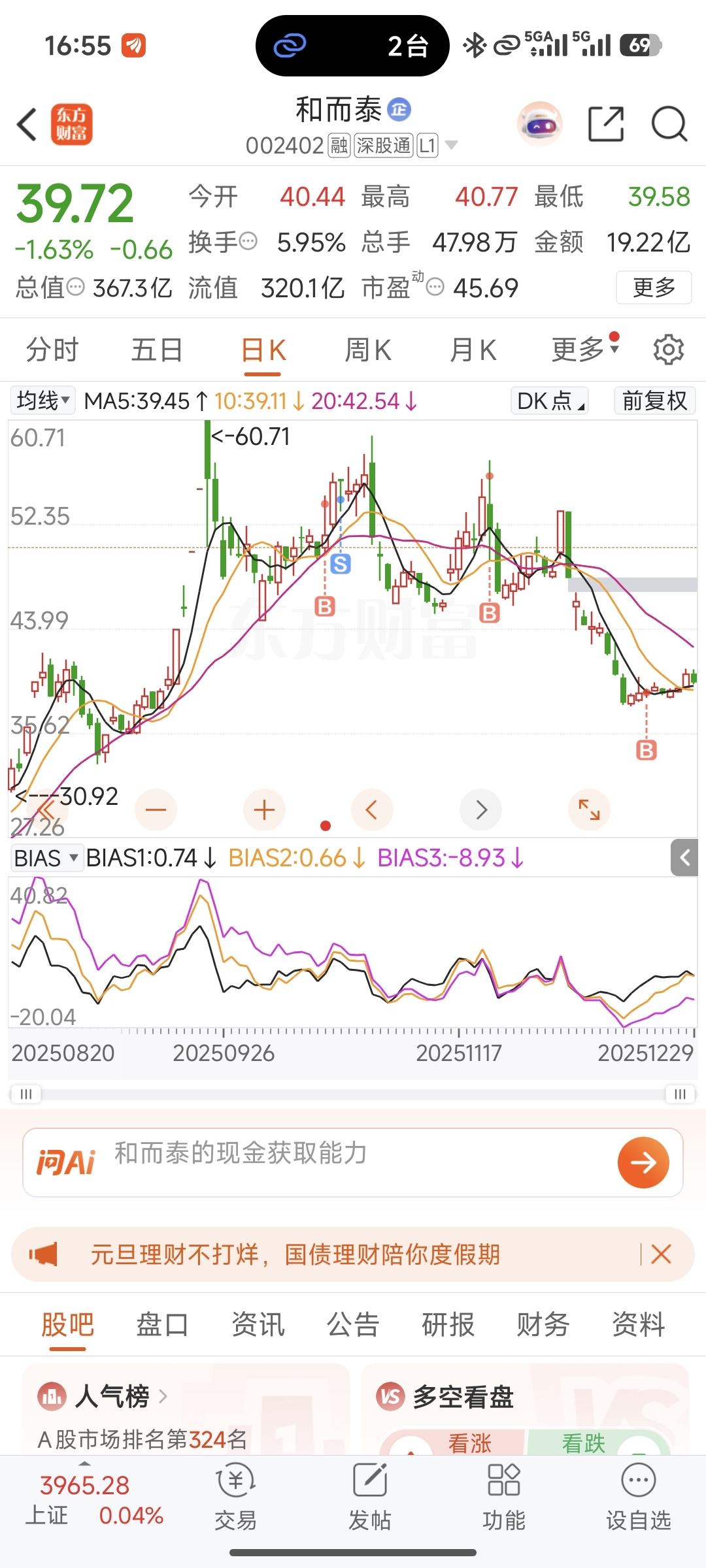Select the 日K chart tab
706x1568 pixels.
click(263, 351)
